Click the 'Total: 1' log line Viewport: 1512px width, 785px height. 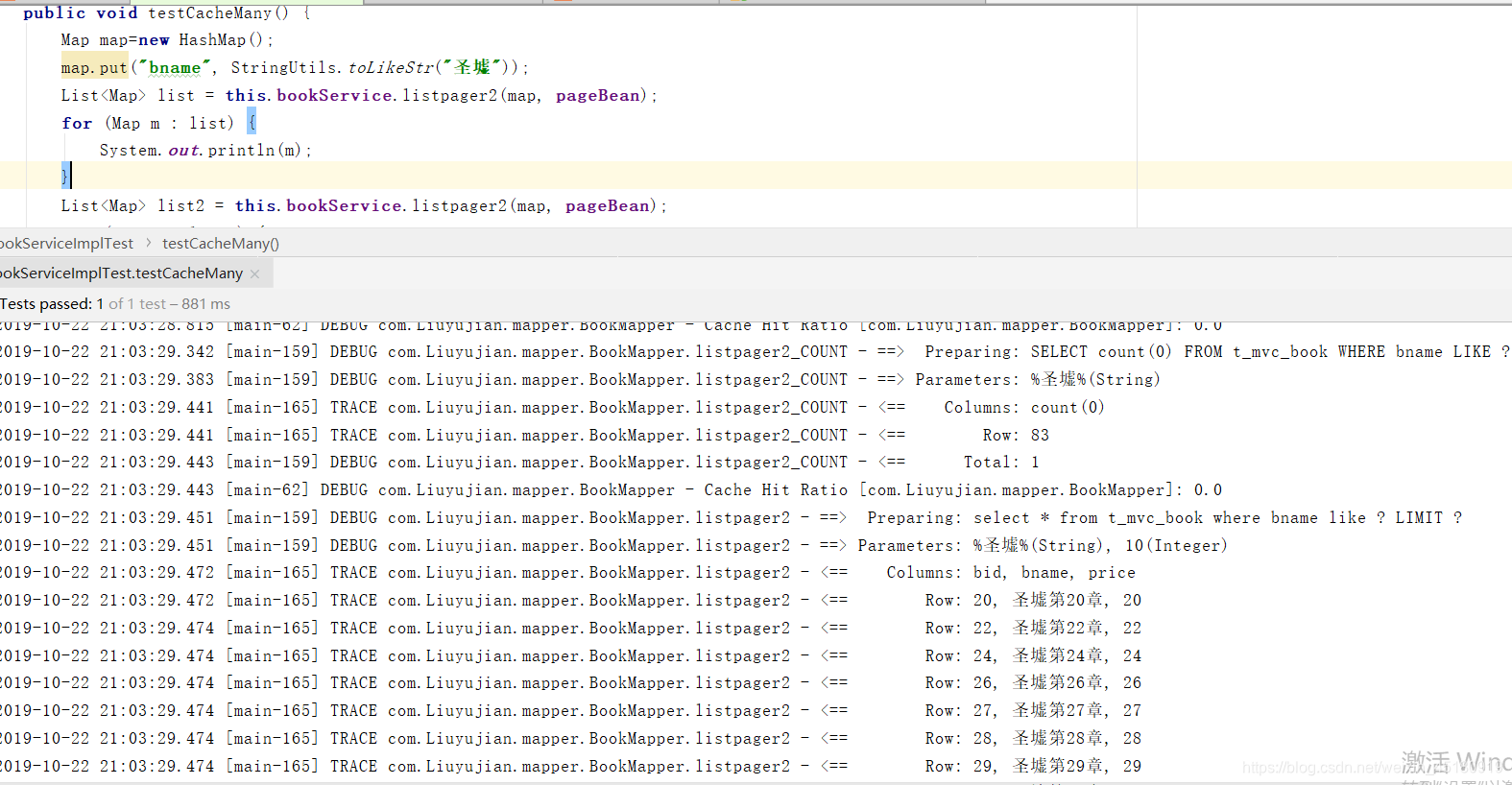click(x=520, y=463)
